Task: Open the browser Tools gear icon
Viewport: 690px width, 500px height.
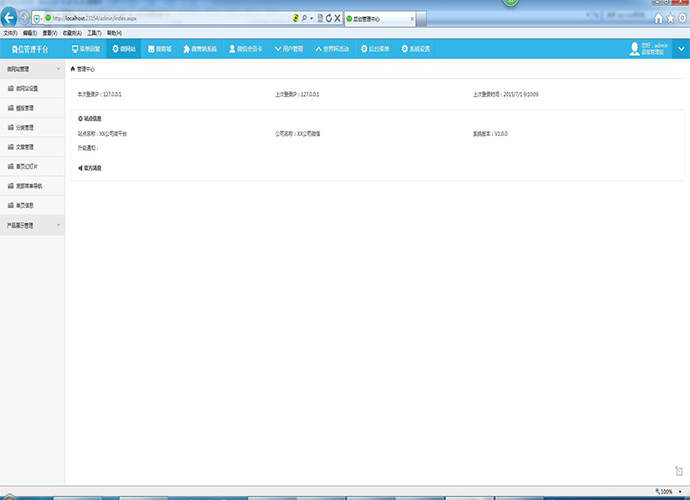Action: (681, 18)
